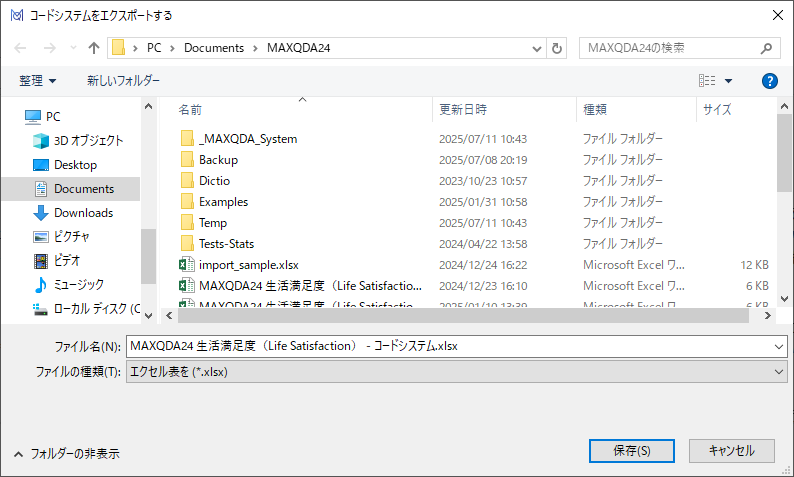Click the Back navigation arrow
The image size is (794, 477).
(20, 48)
